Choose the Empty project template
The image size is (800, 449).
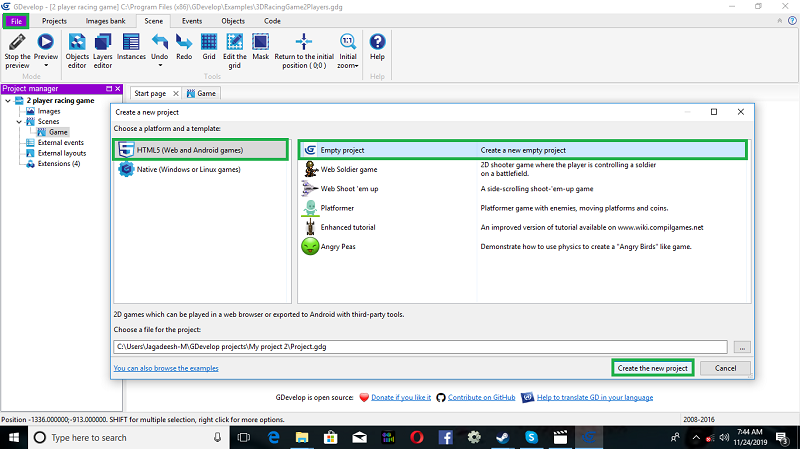pyautogui.click(x=522, y=150)
